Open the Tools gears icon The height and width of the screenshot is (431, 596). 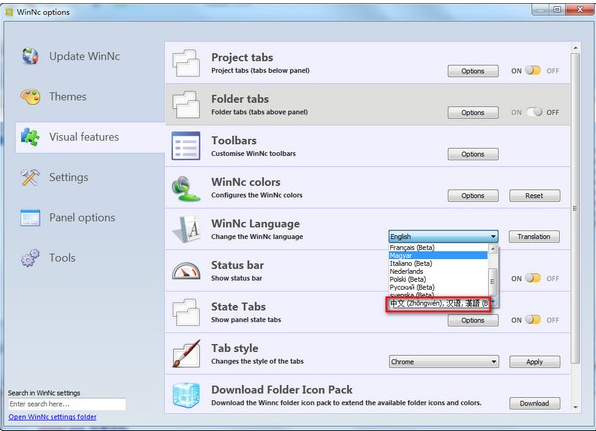(x=30, y=258)
